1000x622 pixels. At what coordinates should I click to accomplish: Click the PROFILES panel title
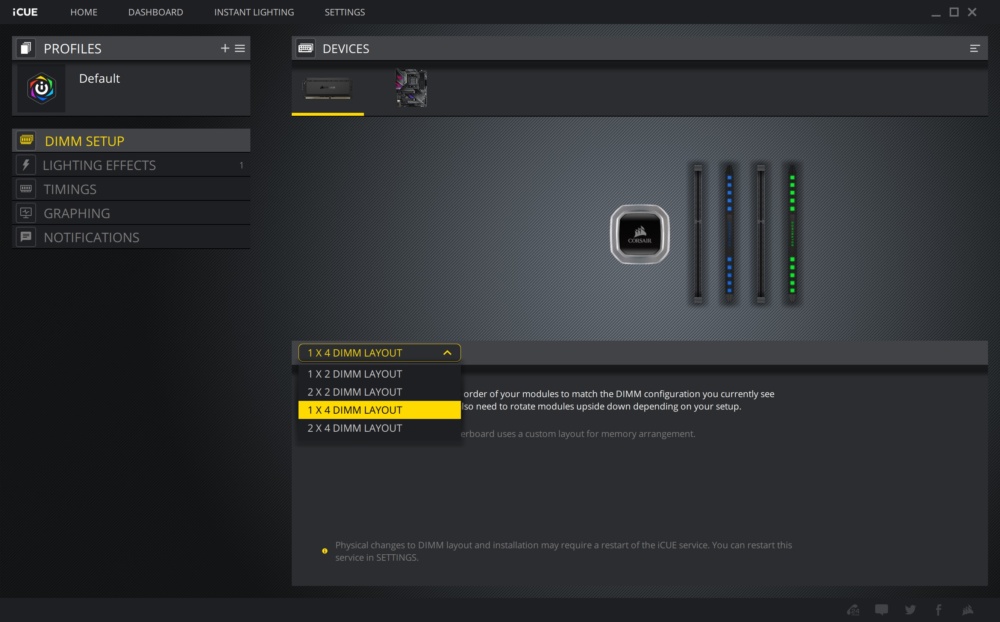72,48
